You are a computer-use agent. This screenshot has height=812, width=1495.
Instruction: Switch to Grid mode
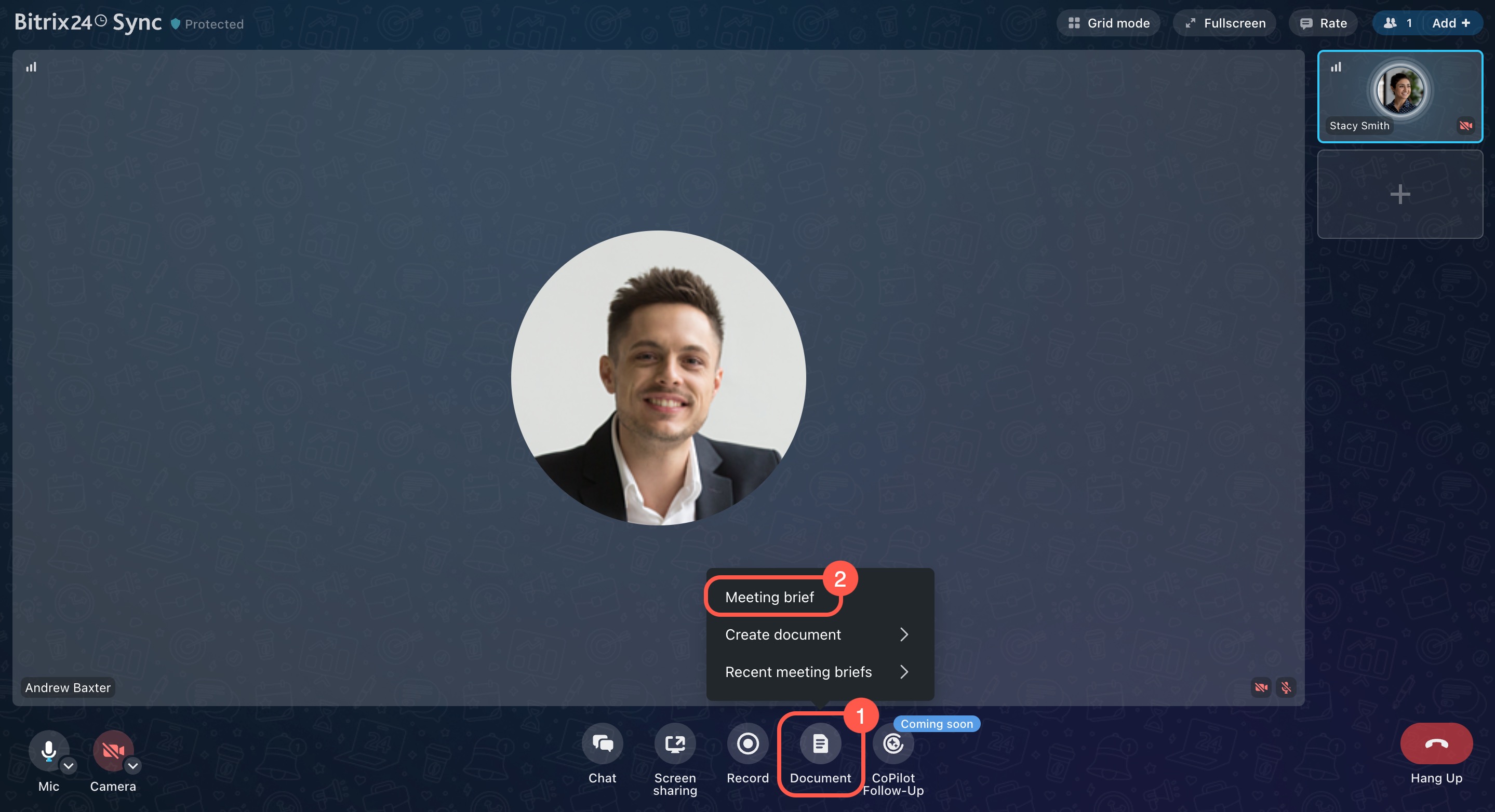(1108, 23)
